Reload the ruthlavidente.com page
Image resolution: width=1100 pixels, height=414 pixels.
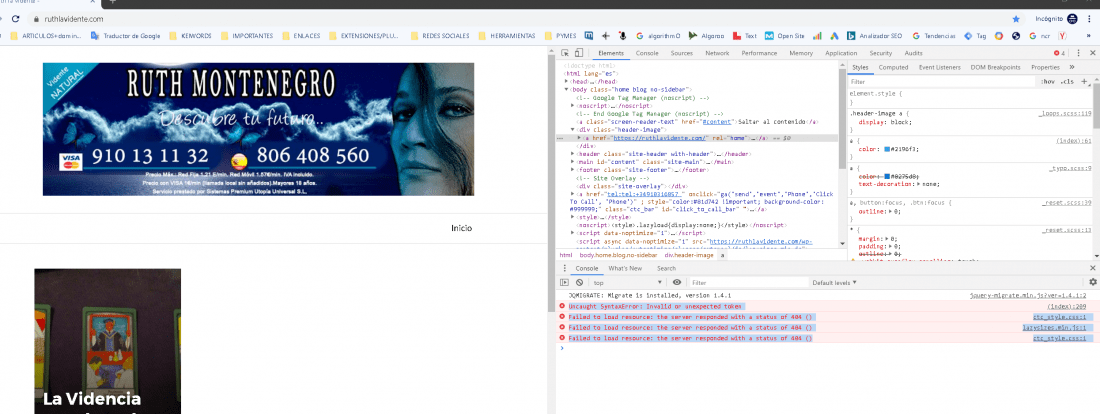coord(15,19)
